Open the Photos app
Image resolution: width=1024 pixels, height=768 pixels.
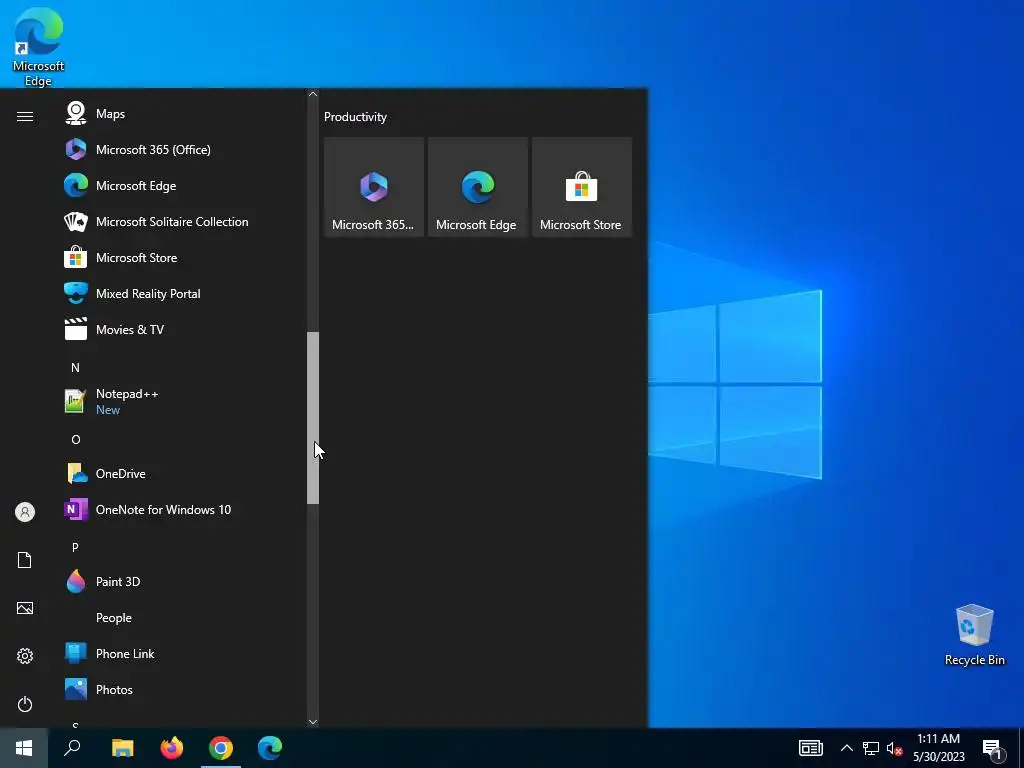click(183, 689)
